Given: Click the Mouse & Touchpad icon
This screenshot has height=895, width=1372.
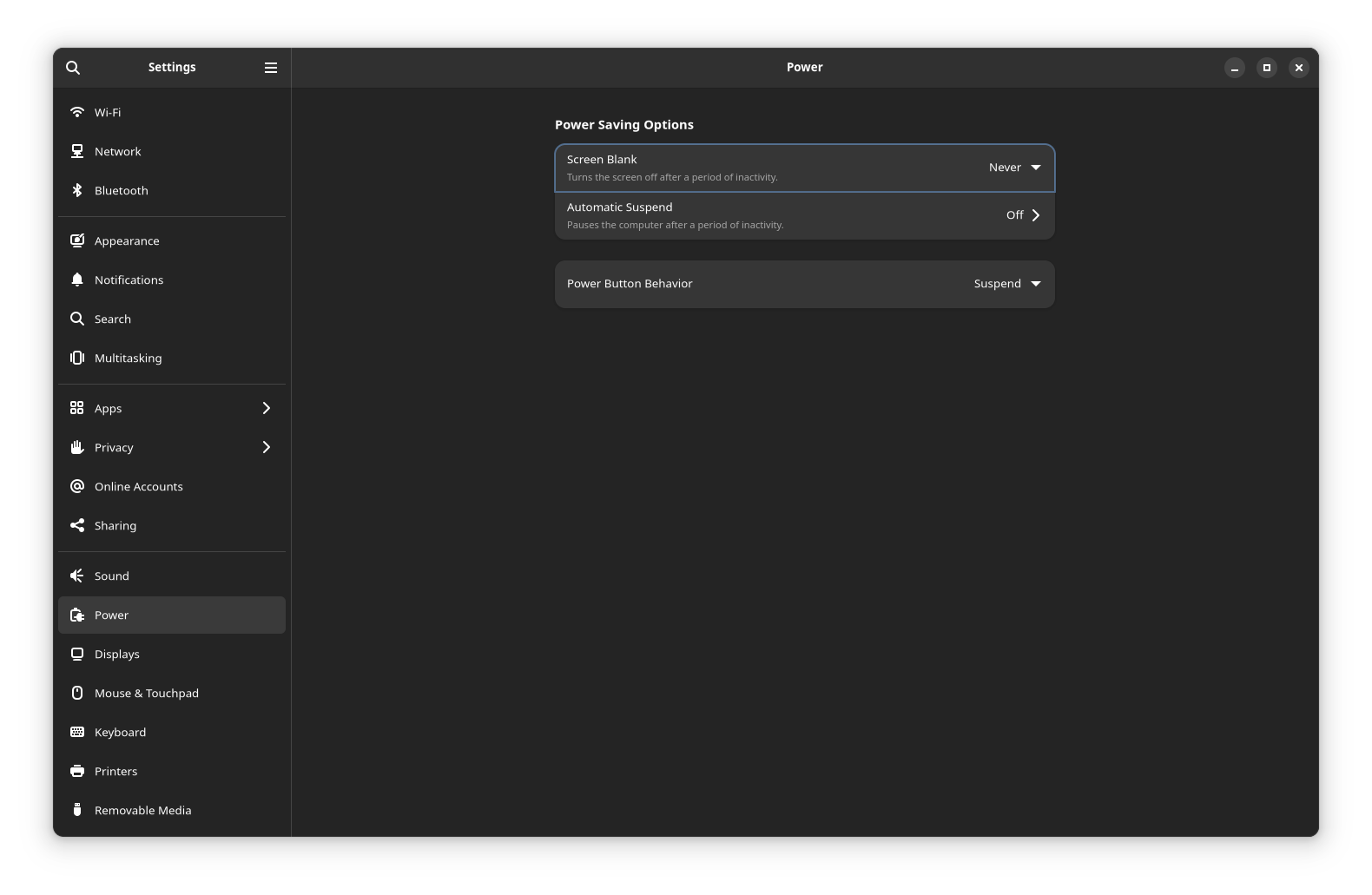Looking at the screenshot, I should 77,693.
